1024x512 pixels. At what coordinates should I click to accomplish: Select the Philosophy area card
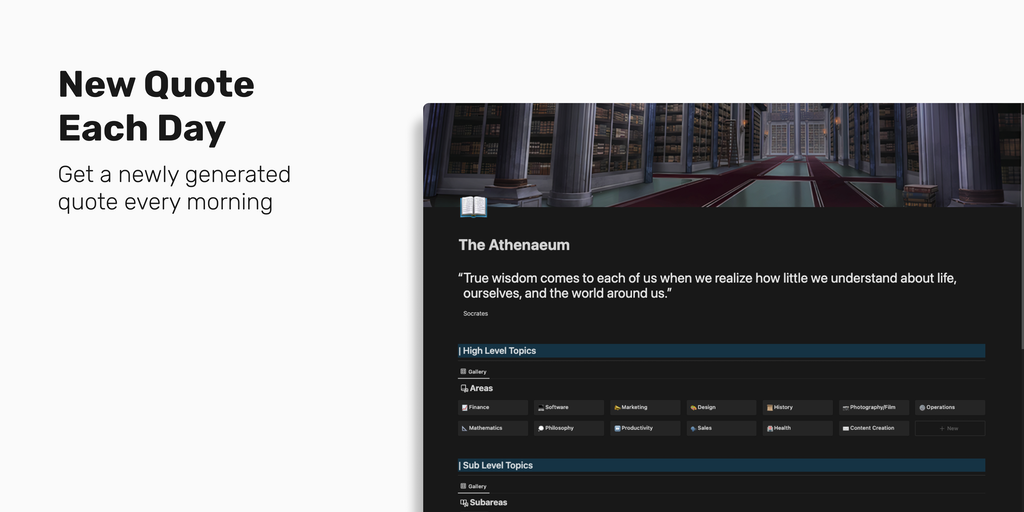point(568,428)
